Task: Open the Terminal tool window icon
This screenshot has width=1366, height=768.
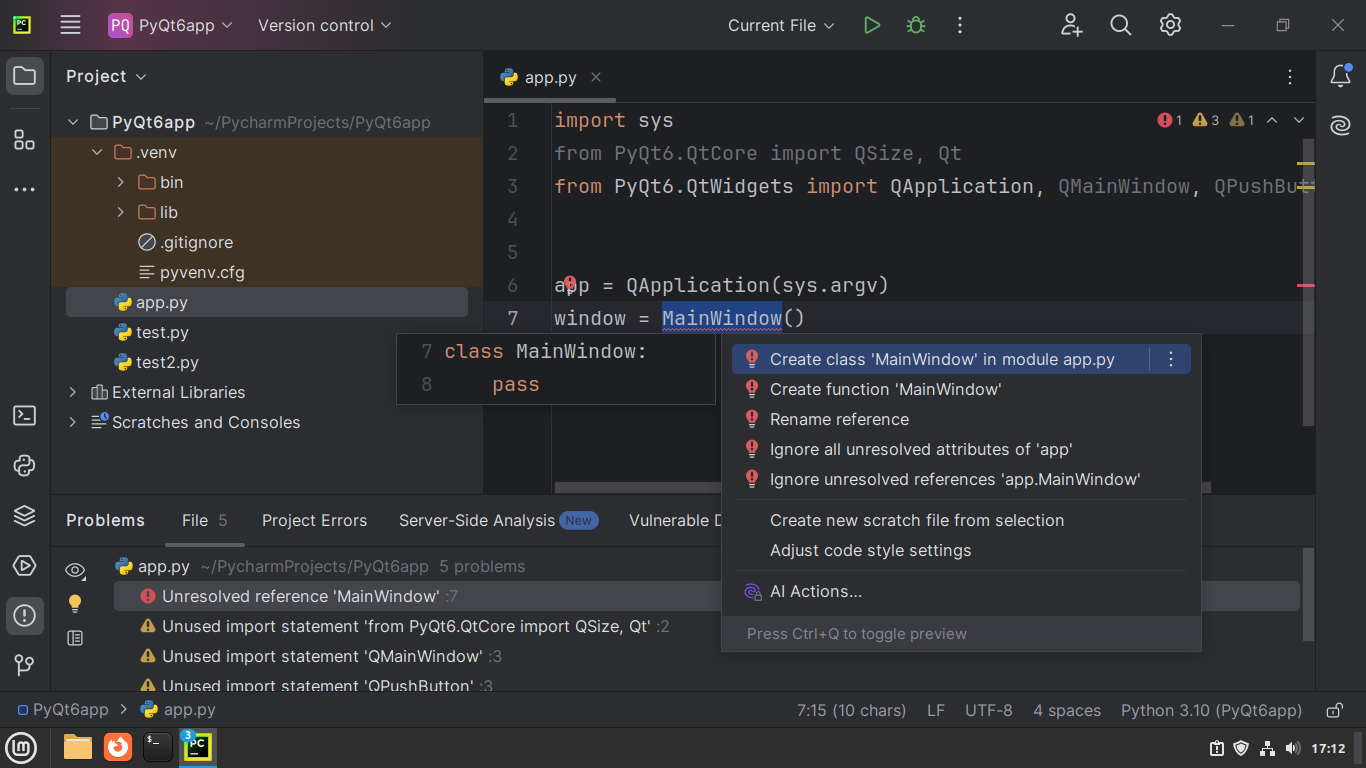Action: pyautogui.click(x=25, y=416)
